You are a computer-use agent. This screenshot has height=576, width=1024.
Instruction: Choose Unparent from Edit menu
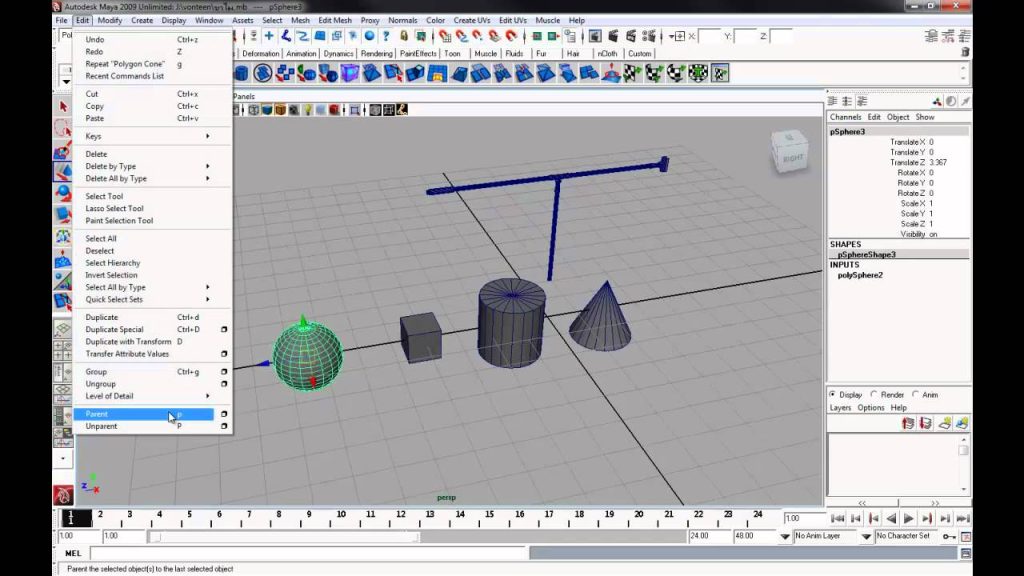(x=144, y=426)
